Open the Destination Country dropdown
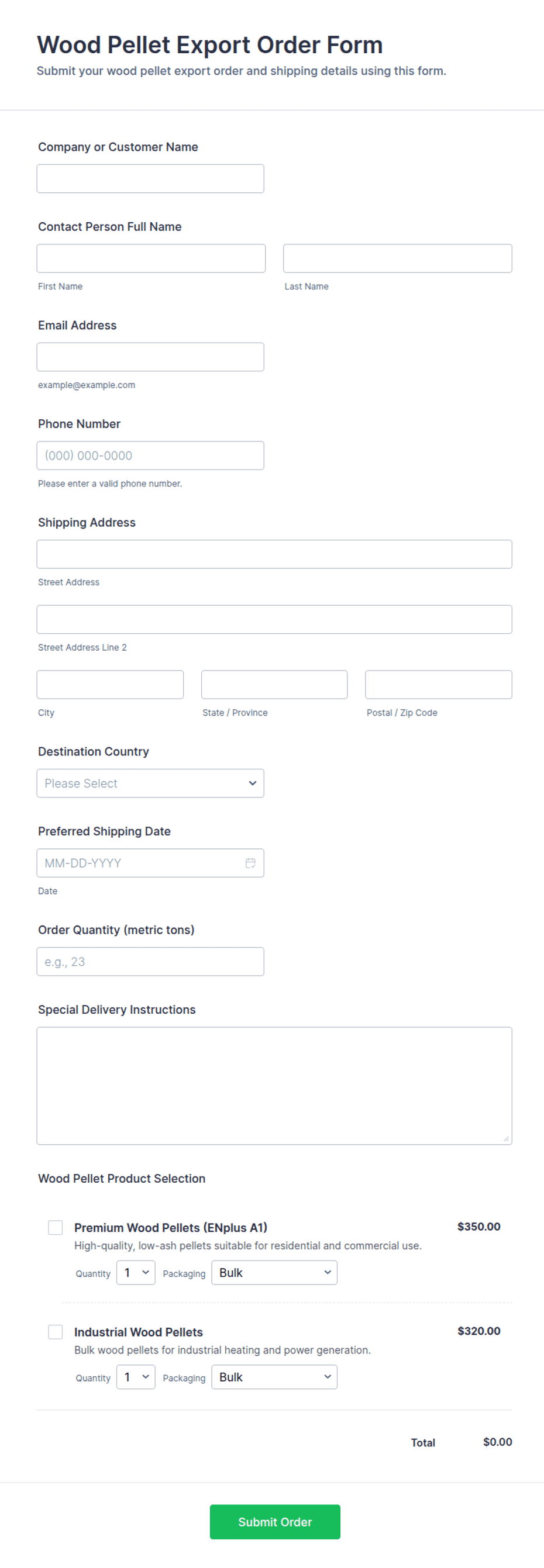 150,783
